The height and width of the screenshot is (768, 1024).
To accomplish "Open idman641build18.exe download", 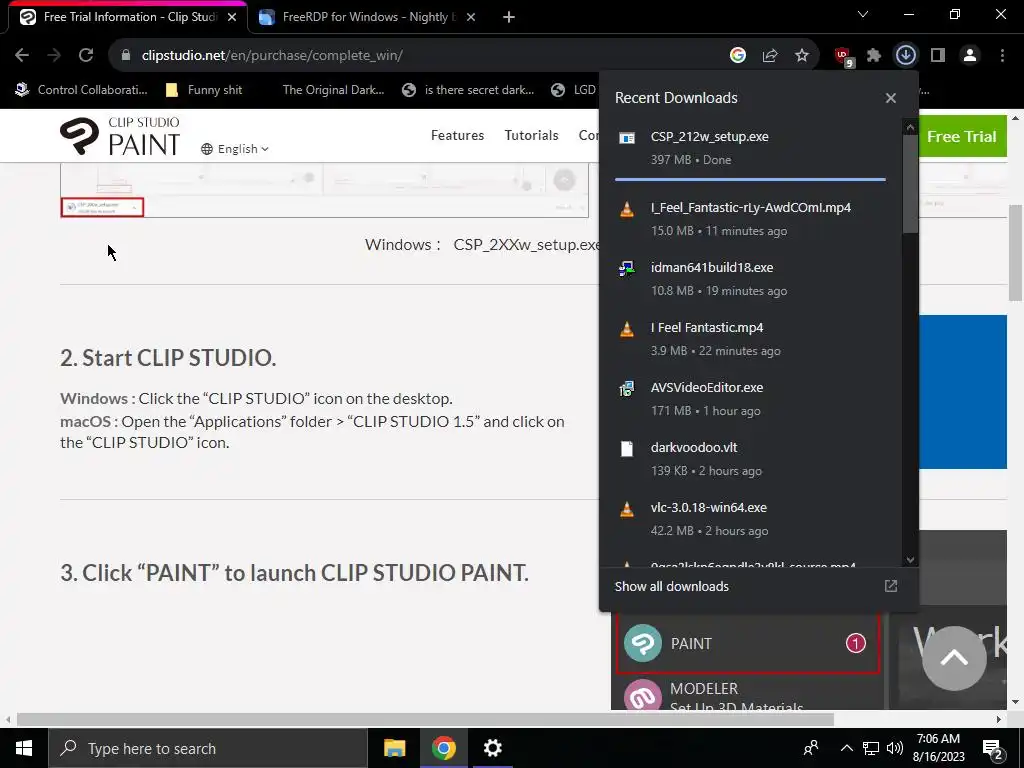I will point(750,279).
